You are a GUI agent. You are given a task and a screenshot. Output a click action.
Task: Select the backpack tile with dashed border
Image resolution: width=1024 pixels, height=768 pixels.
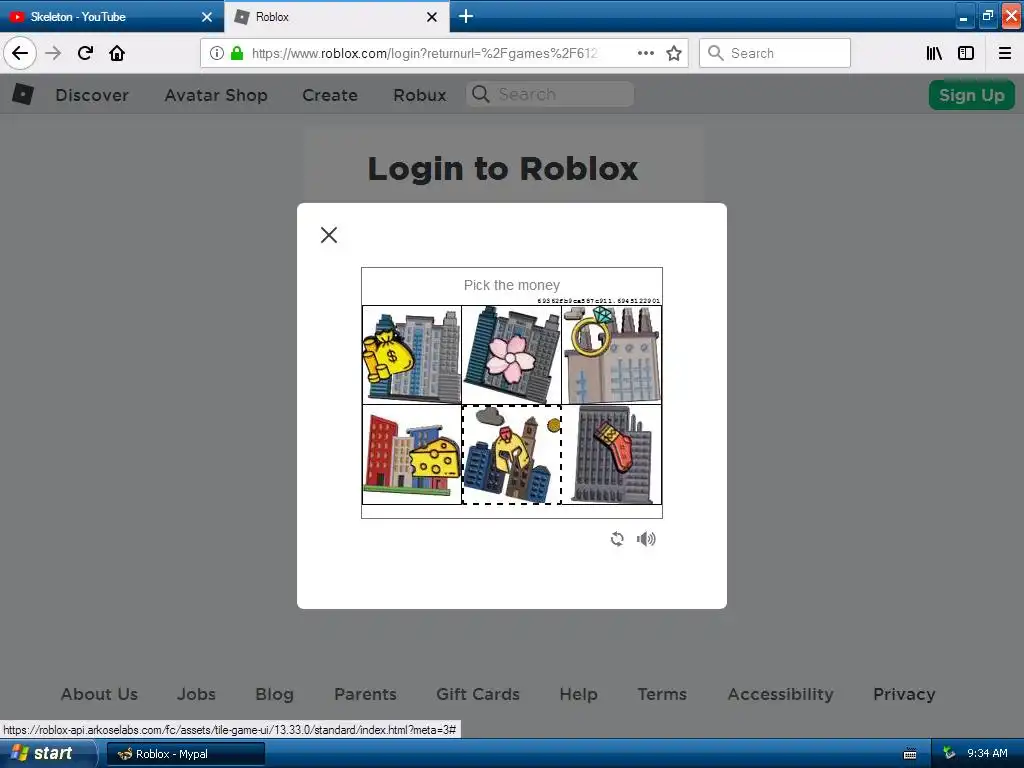[511, 455]
